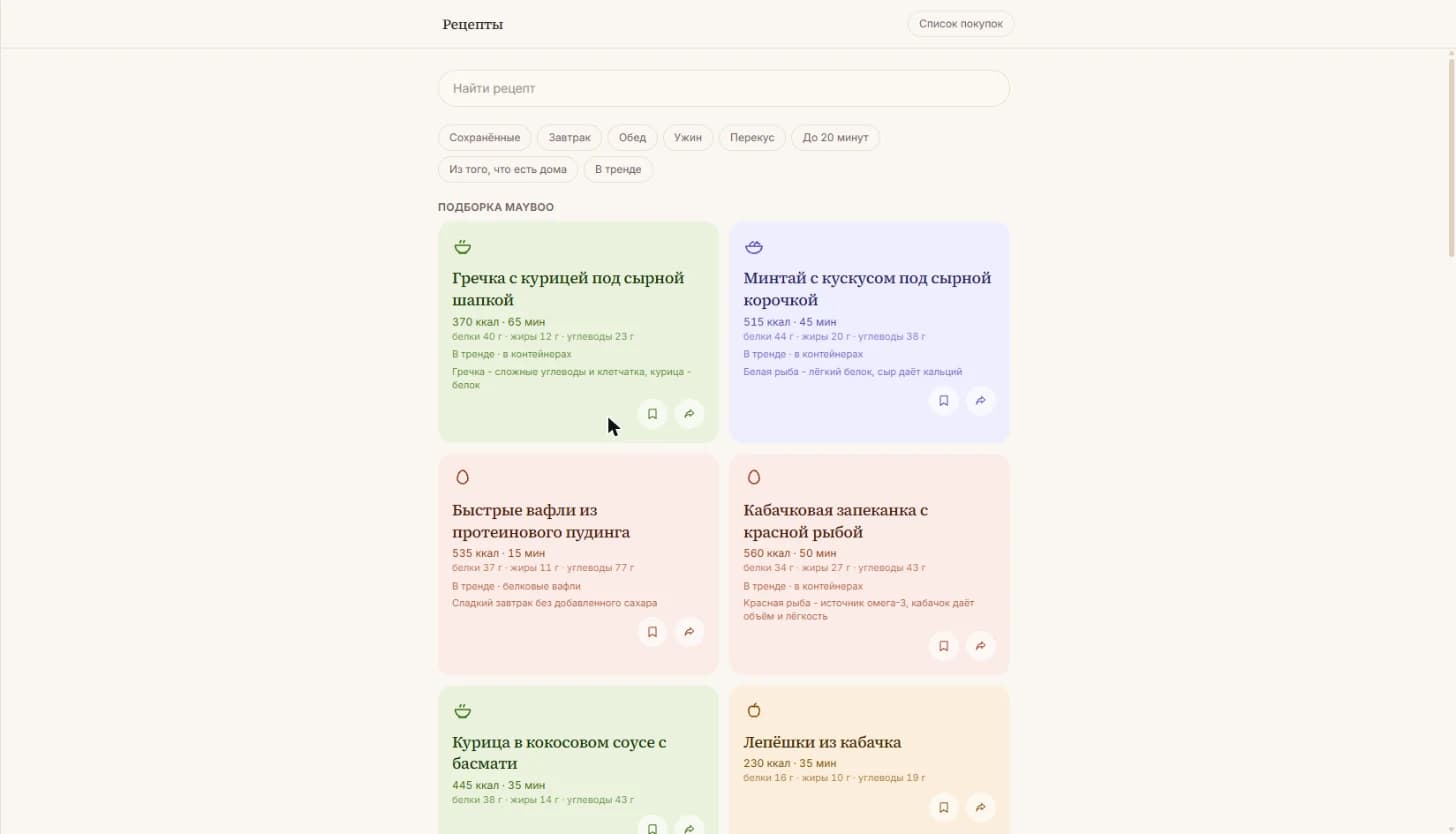Image resolution: width=1456 pixels, height=834 pixels.
Task: Toggle the До 20 минут filter
Action: 835,137
